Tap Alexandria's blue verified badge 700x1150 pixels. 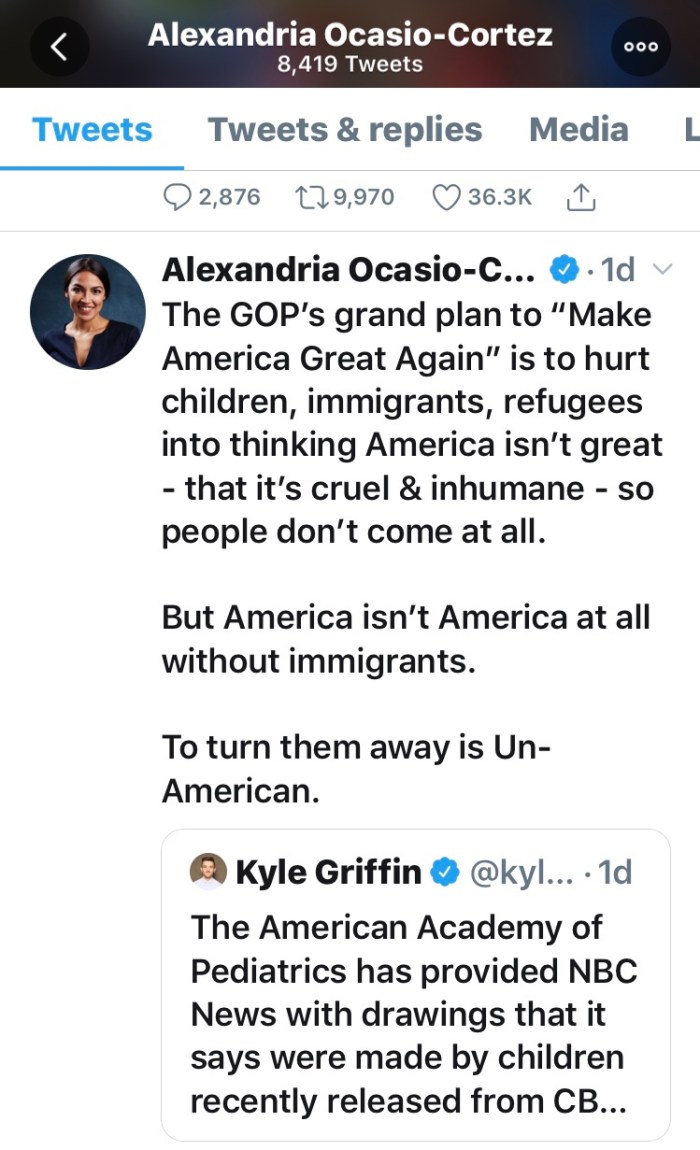[565, 269]
